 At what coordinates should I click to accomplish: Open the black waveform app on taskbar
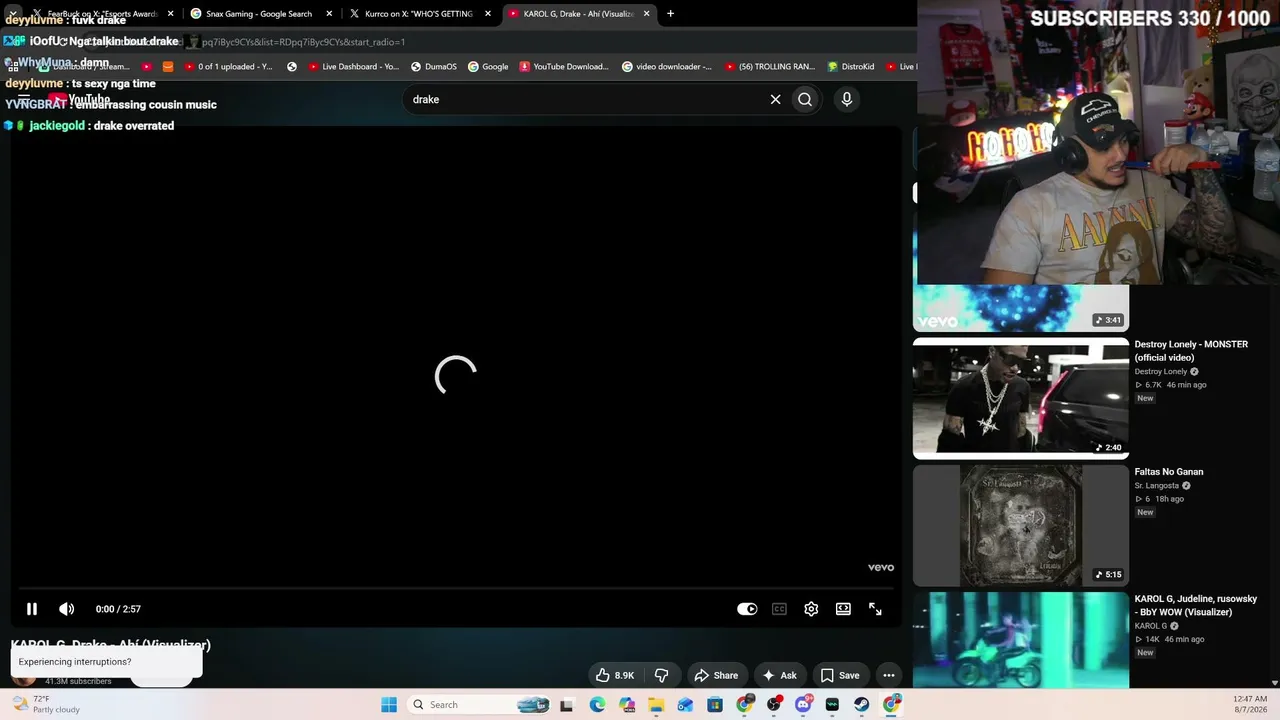tap(832, 705)
